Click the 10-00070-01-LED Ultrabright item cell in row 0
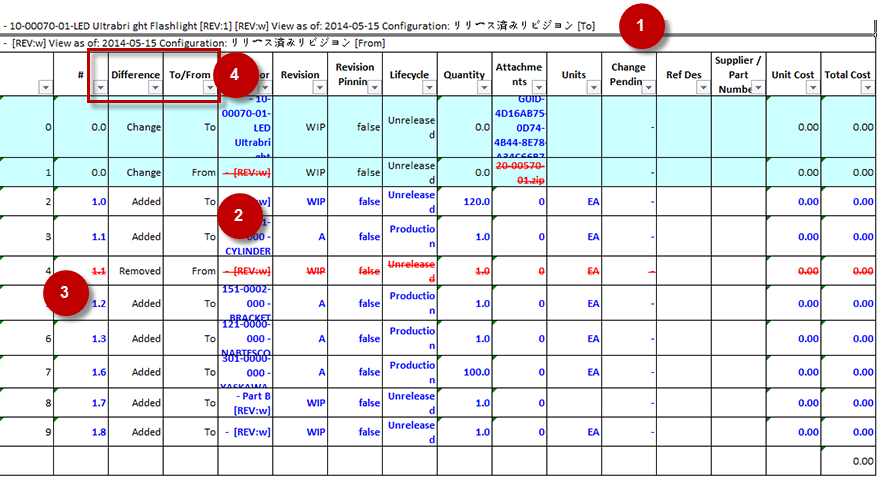Image resolution: width=877 pixels, height=480 pixels. (x=246, y=127)
